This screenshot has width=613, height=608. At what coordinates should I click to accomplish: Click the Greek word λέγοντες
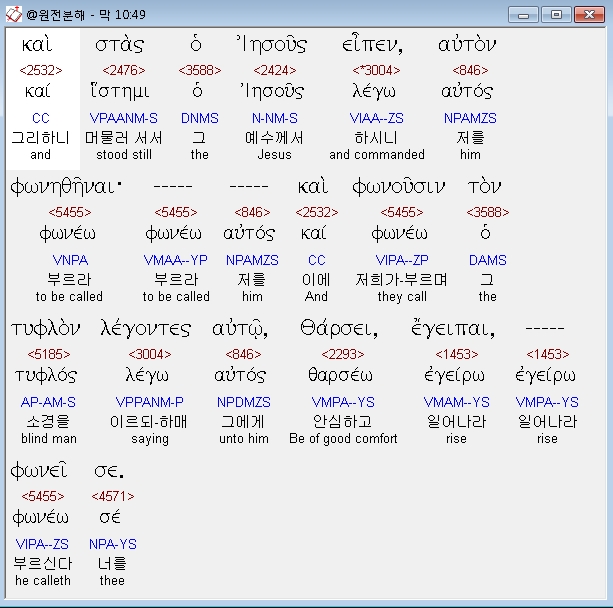pyautogui.click(x=146, y=329)
